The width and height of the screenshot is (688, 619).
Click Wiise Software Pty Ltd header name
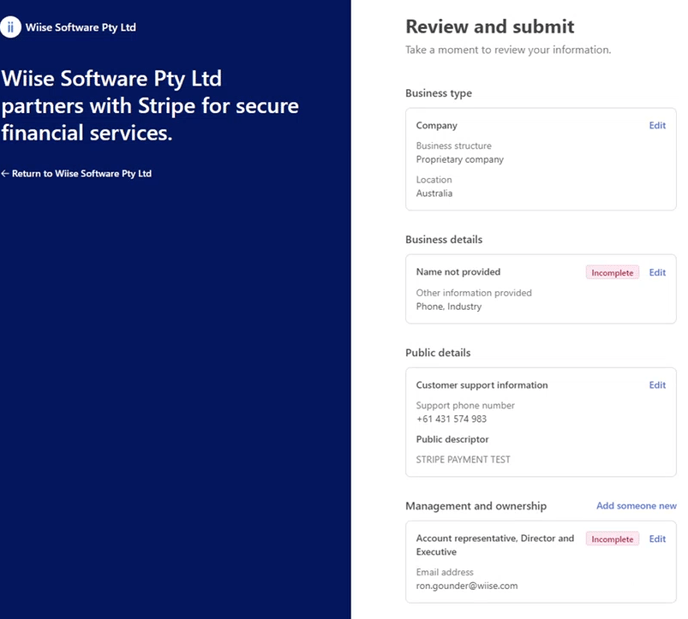tap(81, 28)
